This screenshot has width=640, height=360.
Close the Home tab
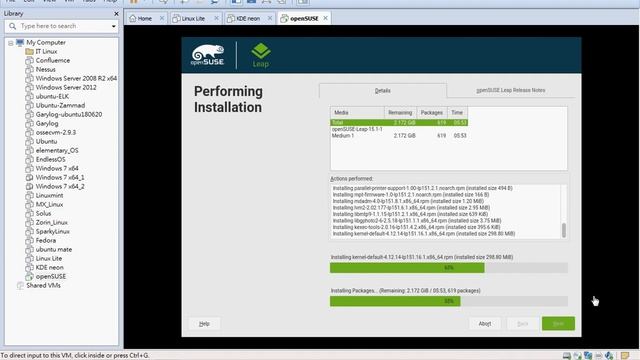(162, 18)
